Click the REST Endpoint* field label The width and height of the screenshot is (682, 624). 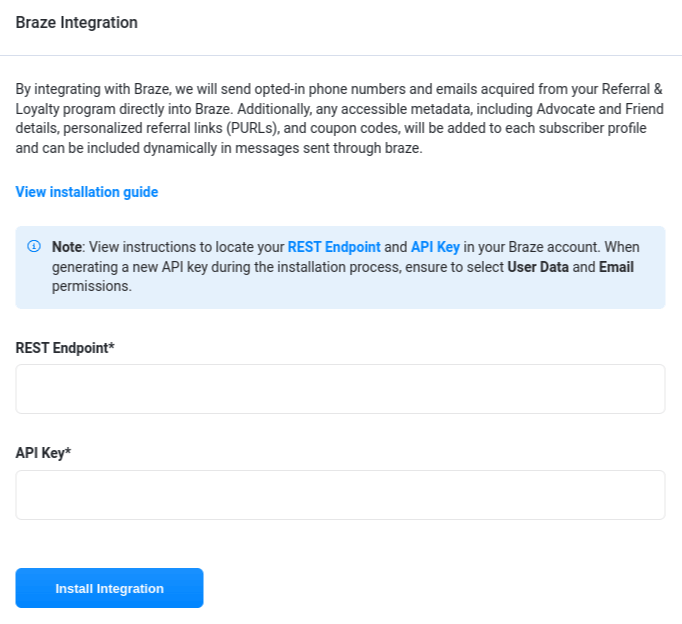point(65,348)
